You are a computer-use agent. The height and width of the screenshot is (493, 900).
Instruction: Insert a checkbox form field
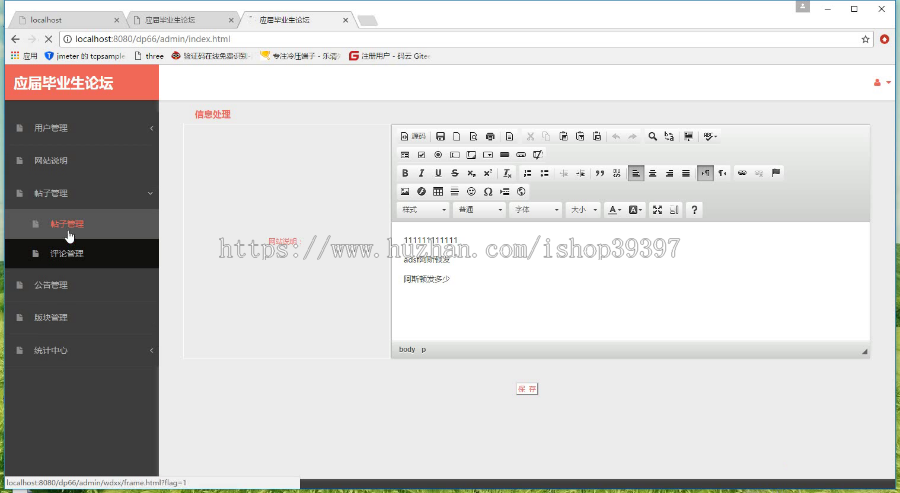point(421,155)
